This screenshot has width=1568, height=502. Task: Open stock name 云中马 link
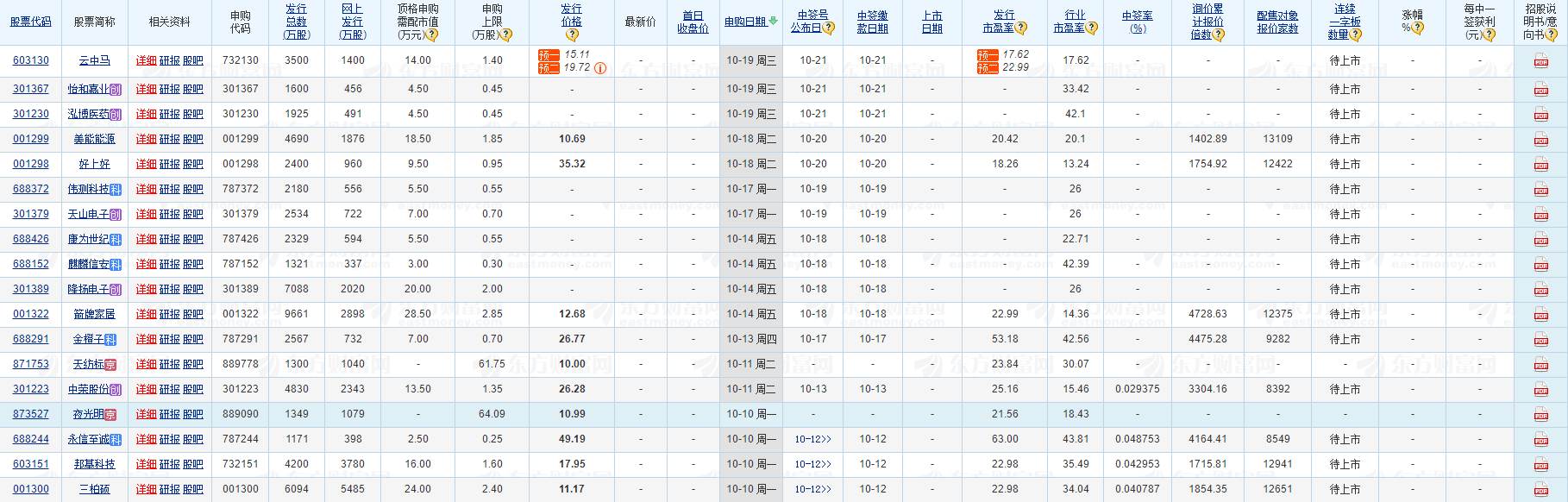click(95, 61)
